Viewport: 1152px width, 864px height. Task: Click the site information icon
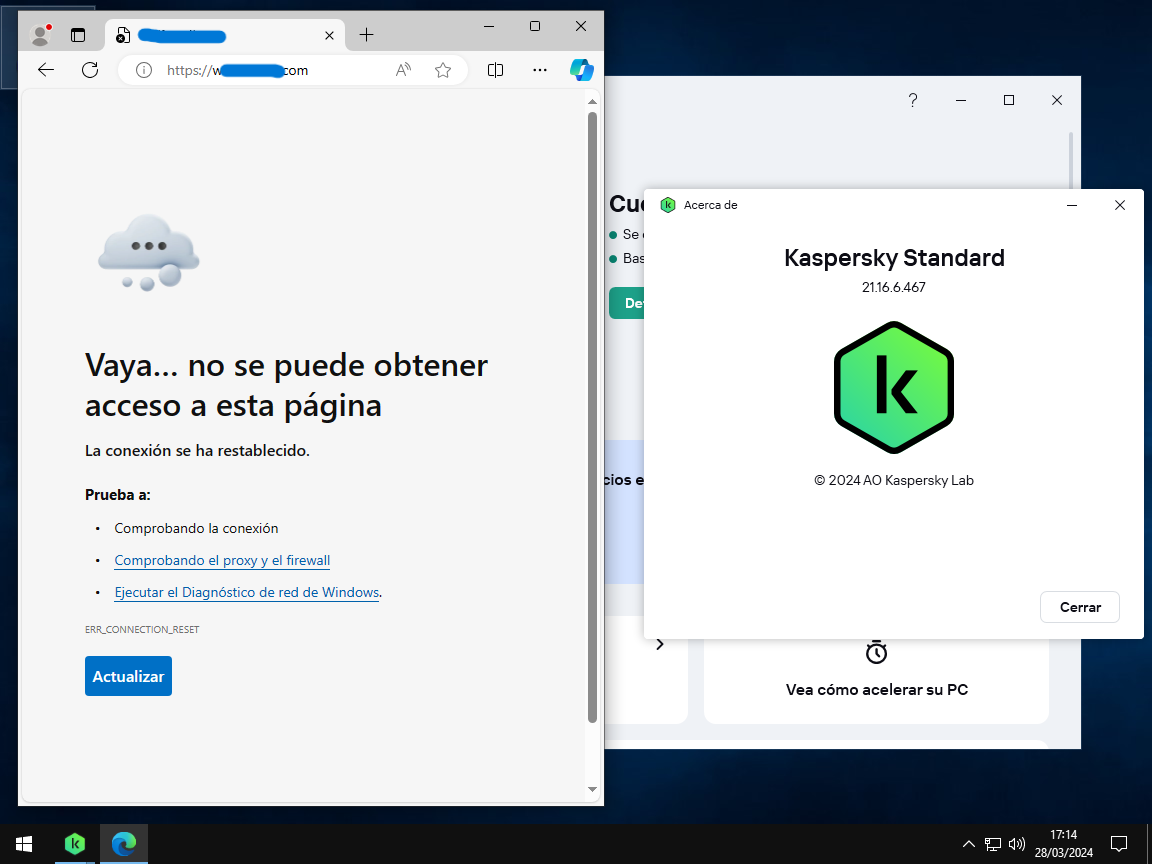tap(143, 70)
